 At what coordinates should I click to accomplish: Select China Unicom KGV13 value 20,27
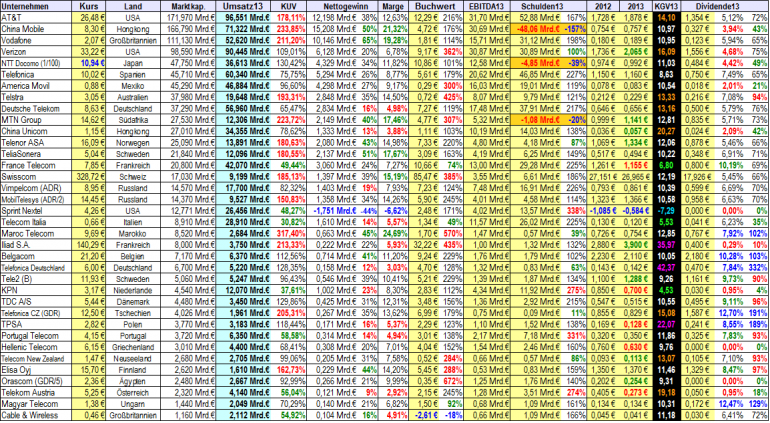click(x=667, y=131)
